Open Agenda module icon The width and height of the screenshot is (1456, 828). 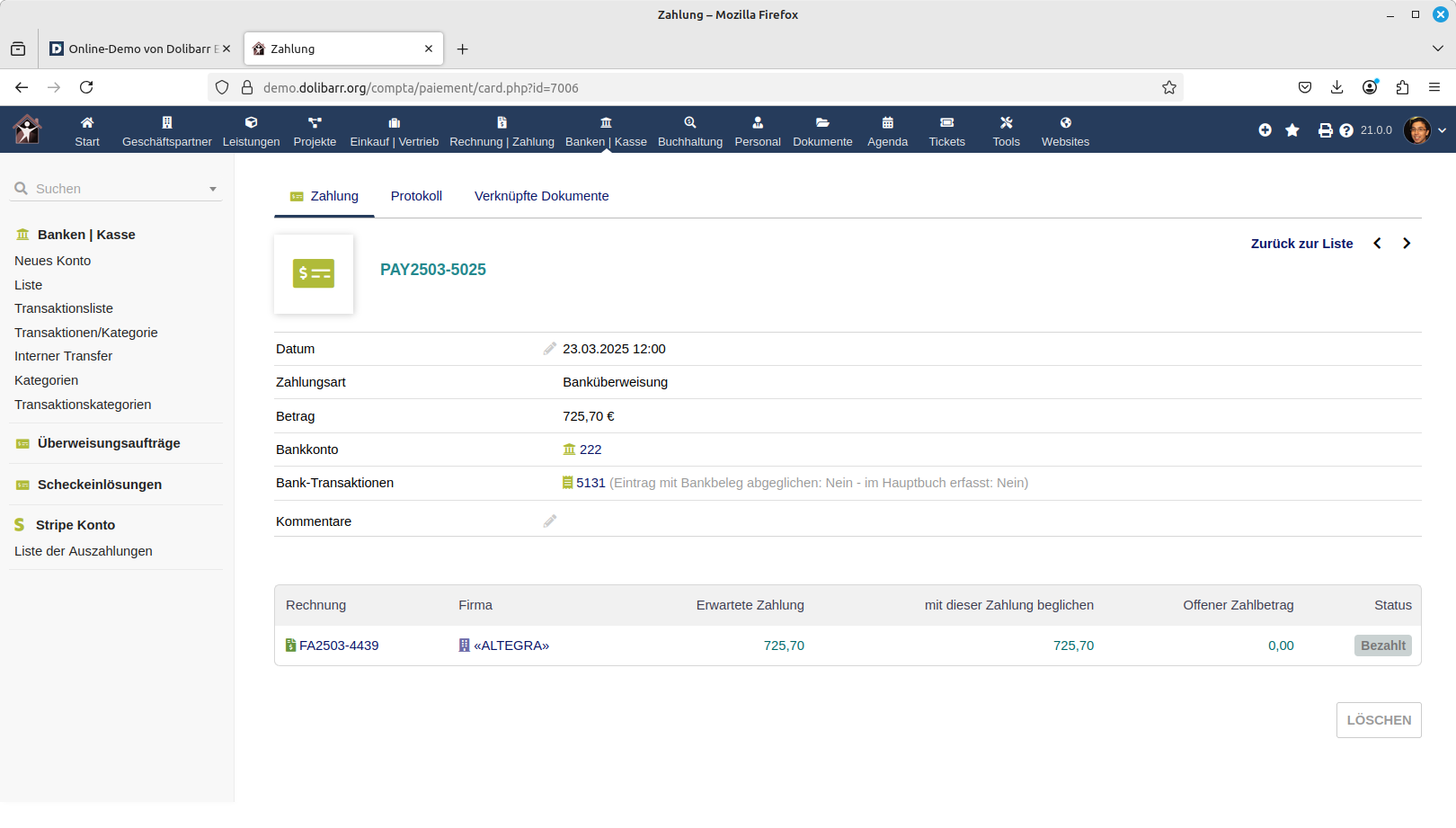tap(887, 122)
